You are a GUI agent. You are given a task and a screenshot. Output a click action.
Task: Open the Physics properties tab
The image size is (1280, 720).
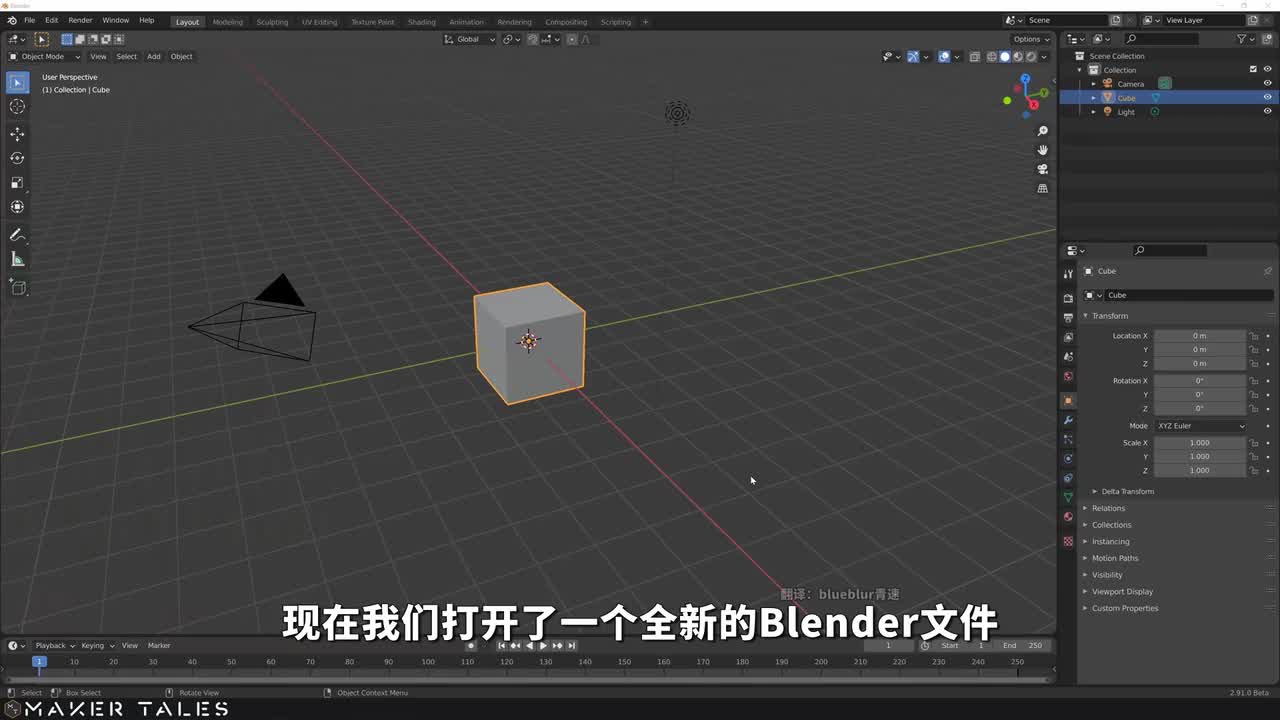coord(1068,459)
